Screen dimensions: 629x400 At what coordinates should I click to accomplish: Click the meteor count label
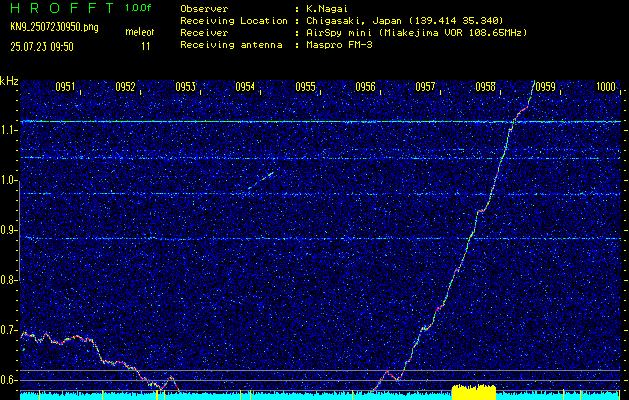[140, 32]
